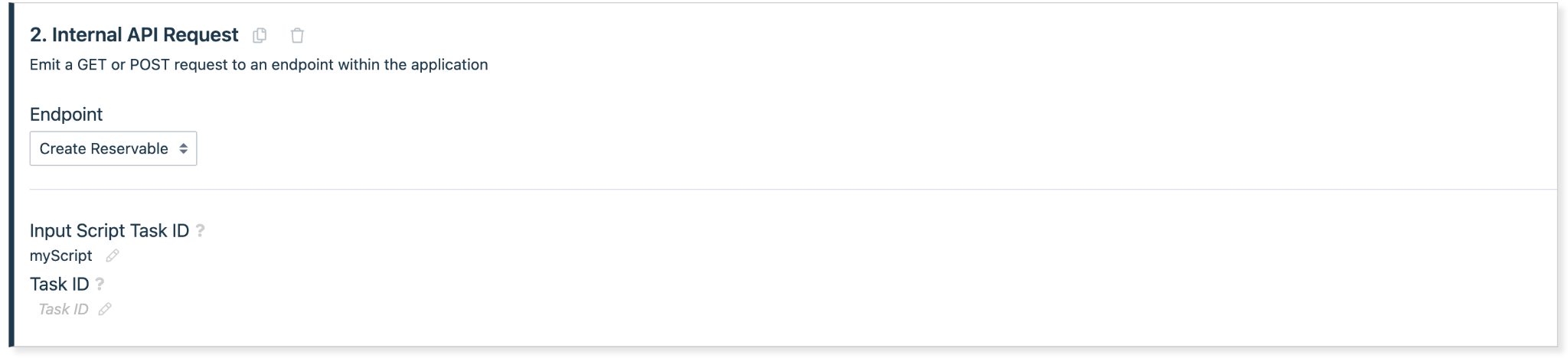The image size is (1568, 358).
Task: Click the Endpoint label
Action: click(x=66, y=114)
